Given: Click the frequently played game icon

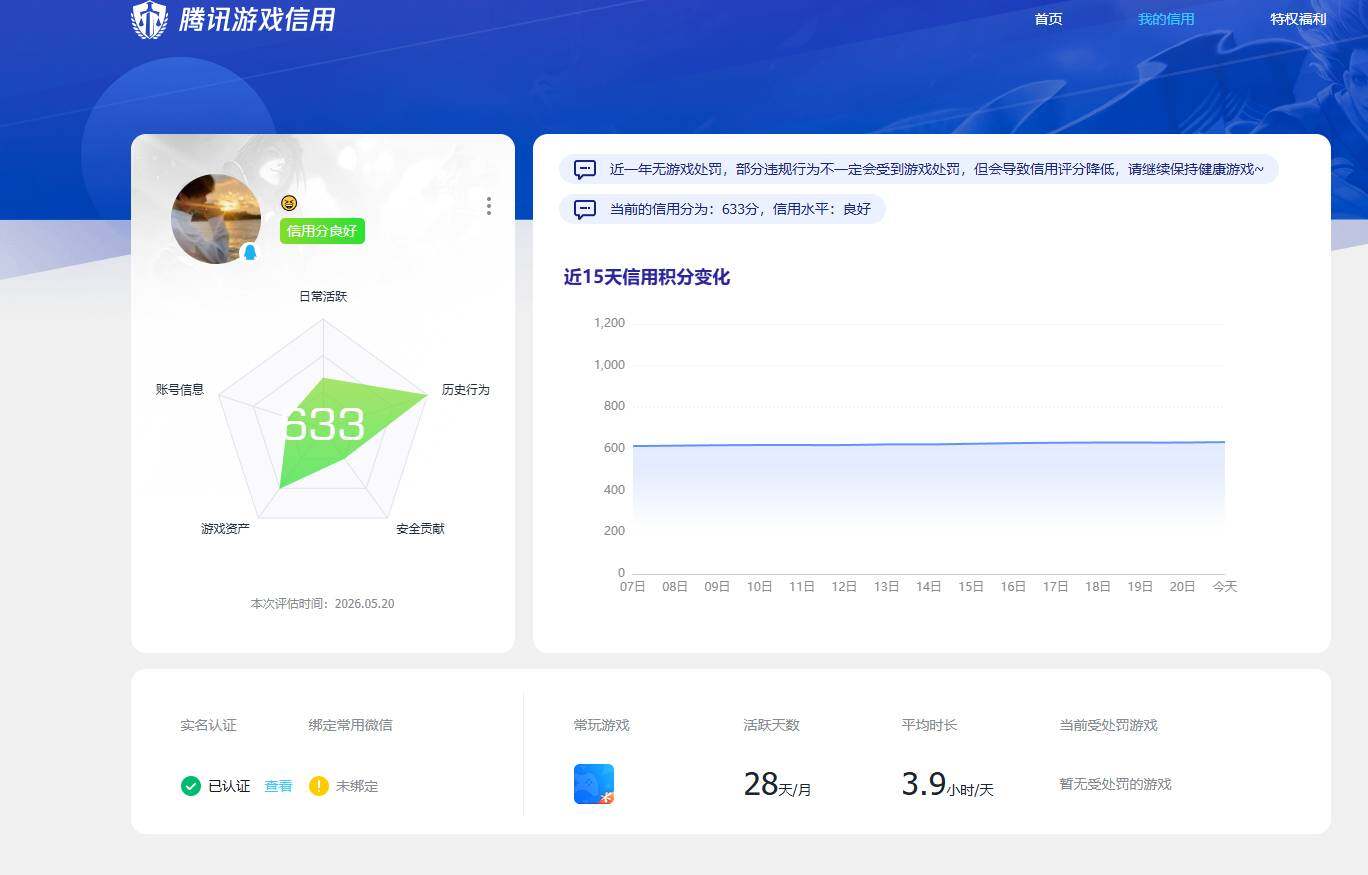Looking at the screenshot, I should click(x=594, y=784).
